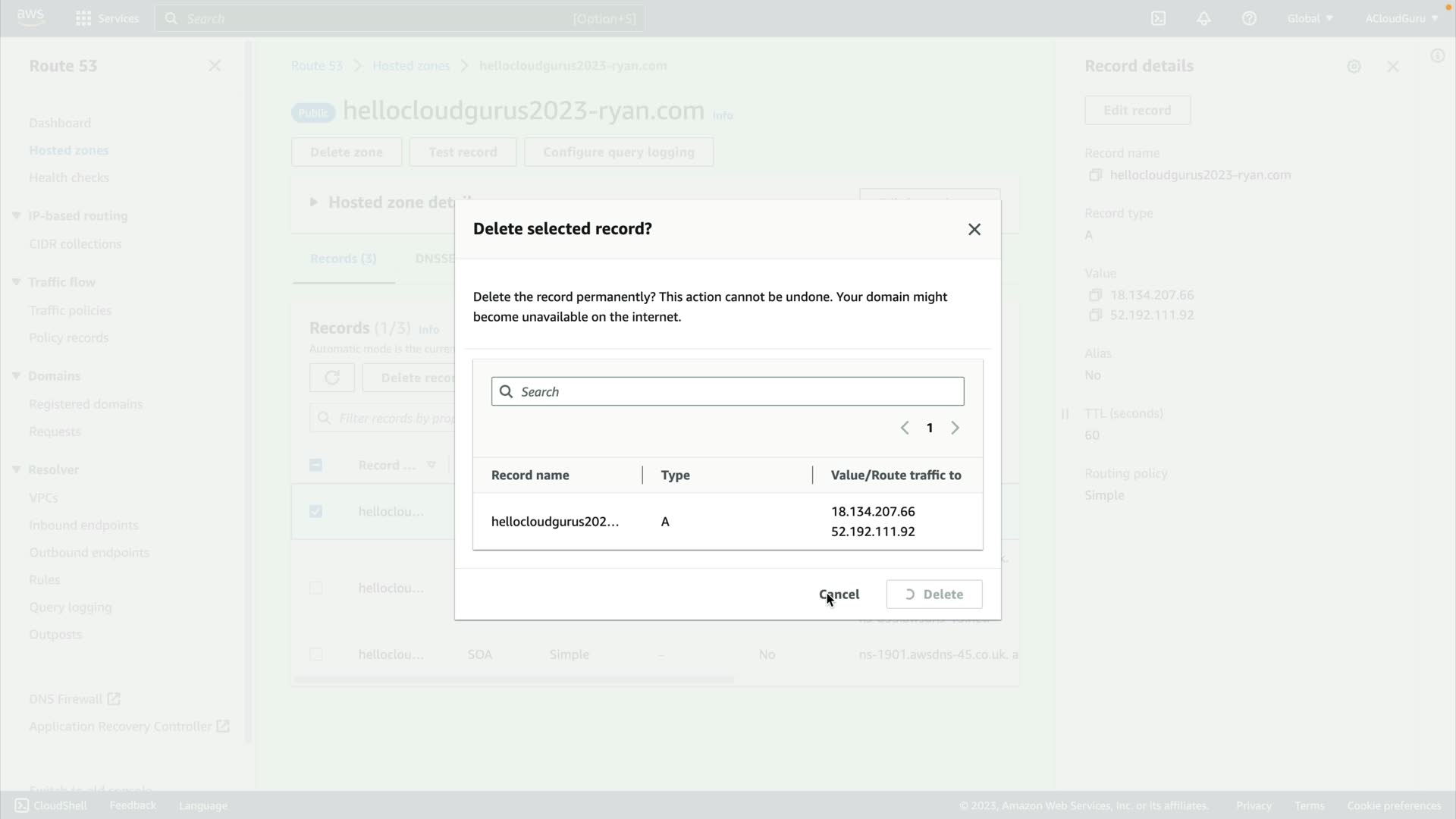1456x819 pixels.
Task: Copy the record name hellocloudgurus2023-ryan.com
Action: point(1095,175)
